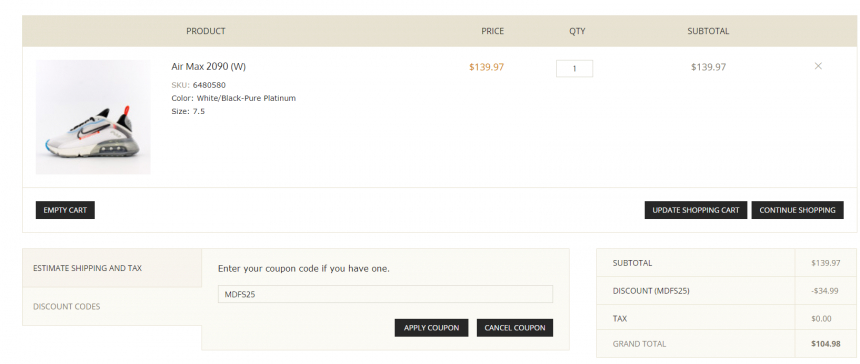Cancel the applied coupon

(514, 328)
